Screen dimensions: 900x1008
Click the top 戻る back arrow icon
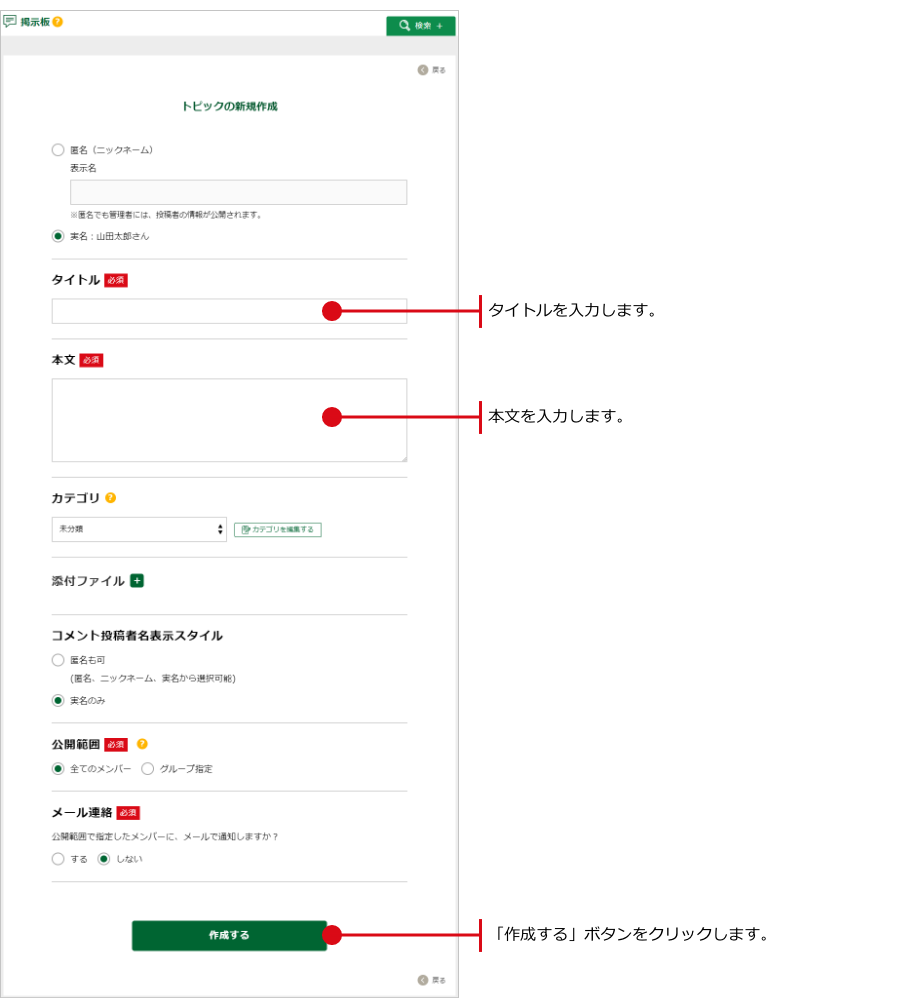(x=423, y=70)
